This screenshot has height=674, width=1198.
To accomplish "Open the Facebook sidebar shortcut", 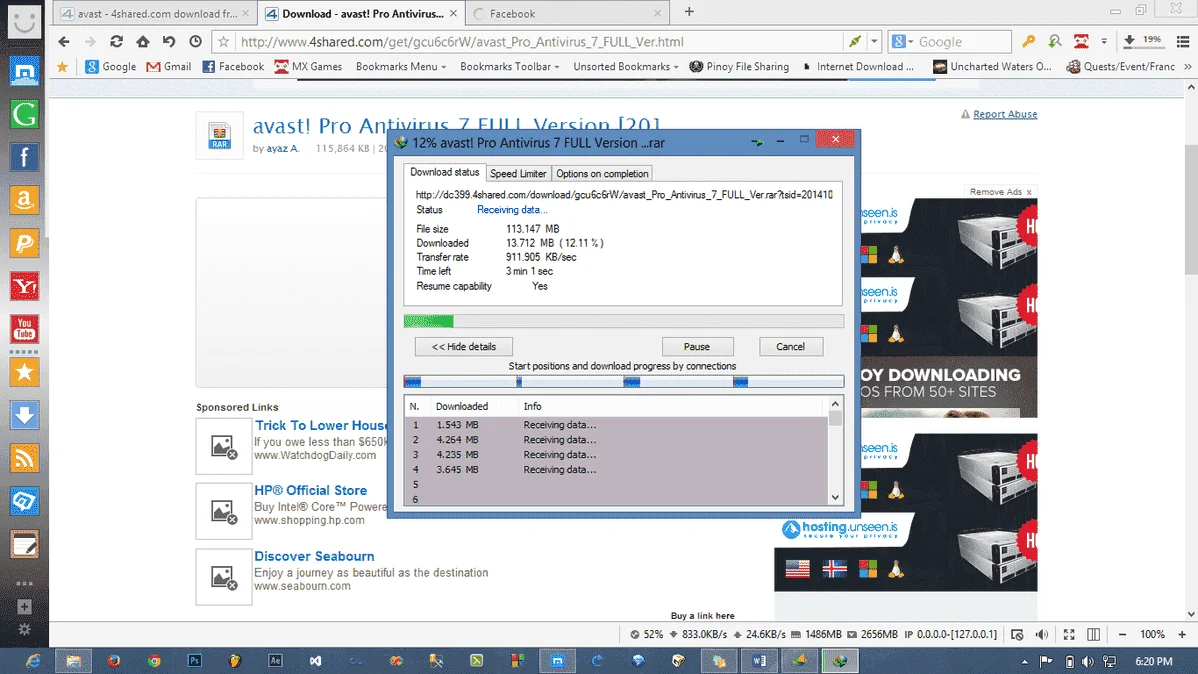I will click(x=24, y=157).
